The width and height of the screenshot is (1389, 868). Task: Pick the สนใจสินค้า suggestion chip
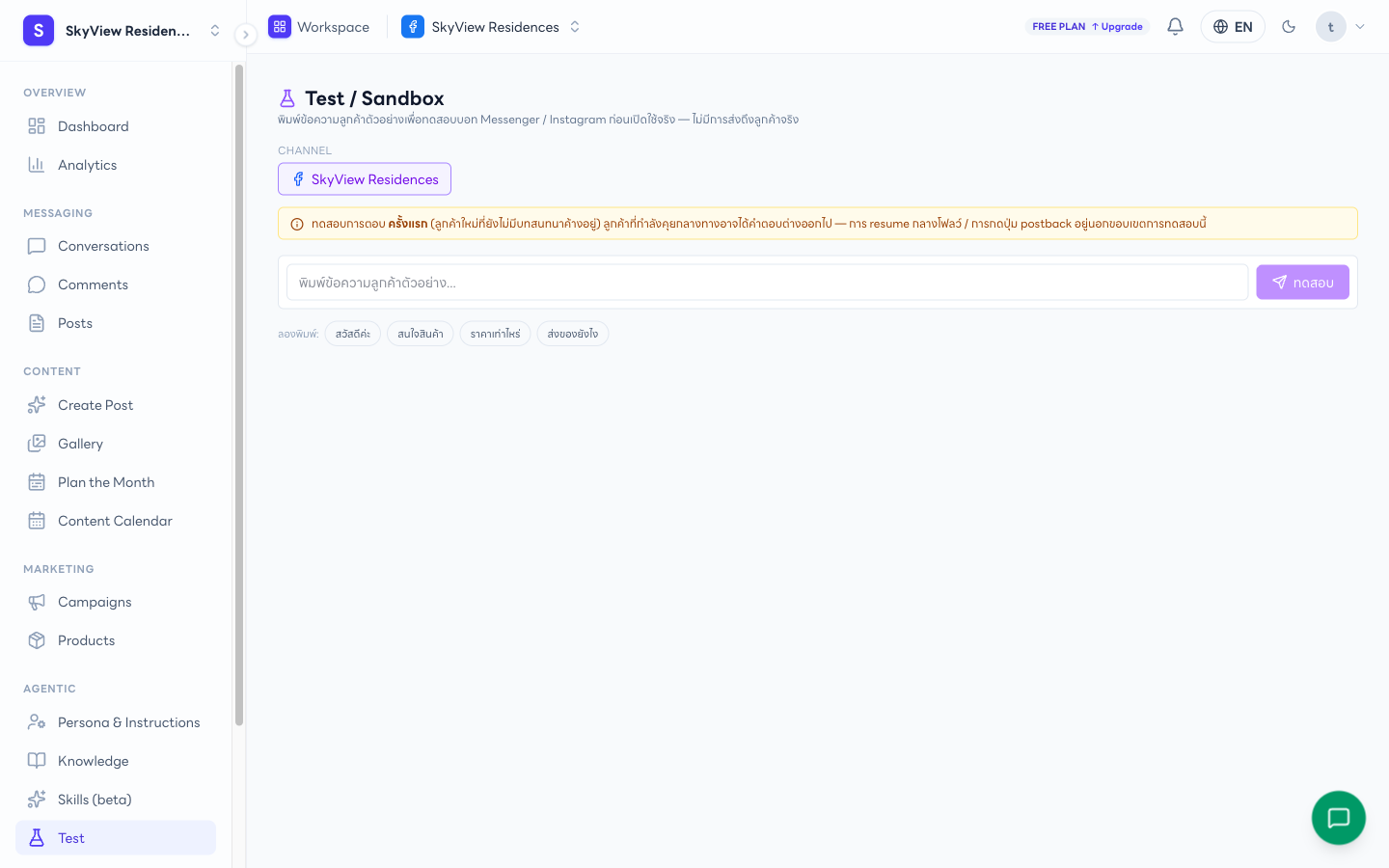pos(421,334)
